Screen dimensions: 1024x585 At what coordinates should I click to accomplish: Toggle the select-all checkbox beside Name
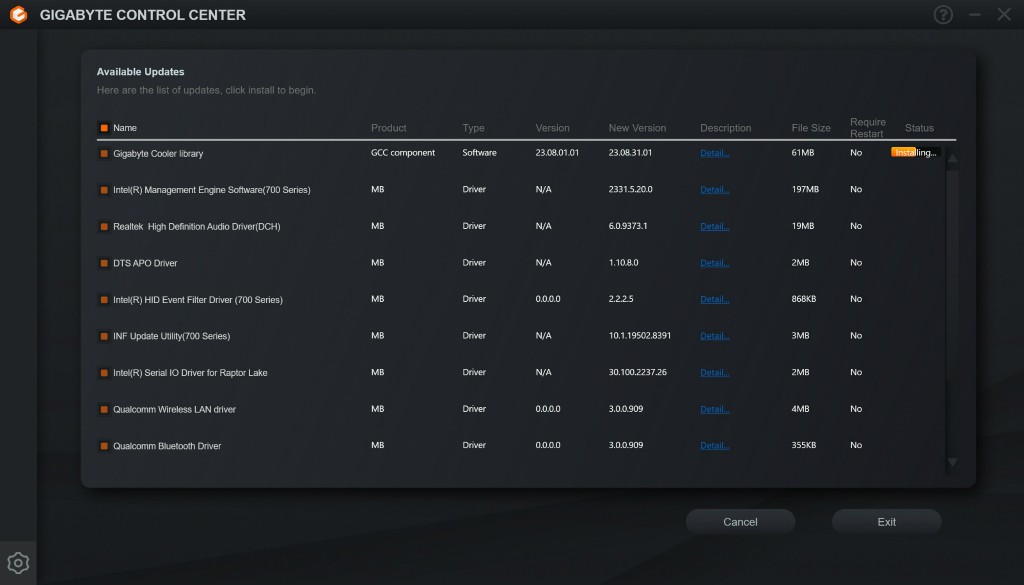tap(104, 128)
